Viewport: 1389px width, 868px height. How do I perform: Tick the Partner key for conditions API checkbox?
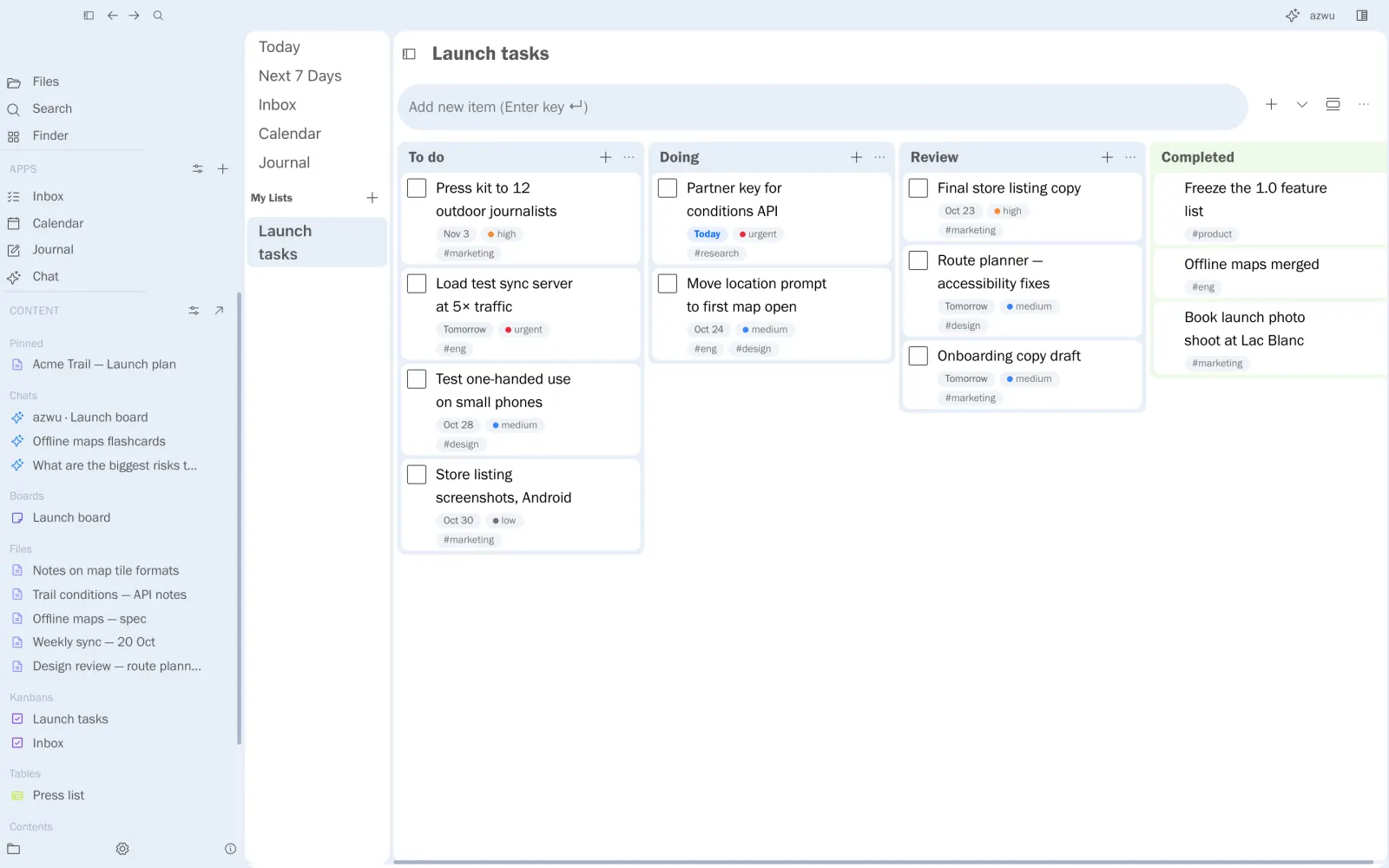coord(668,188)
